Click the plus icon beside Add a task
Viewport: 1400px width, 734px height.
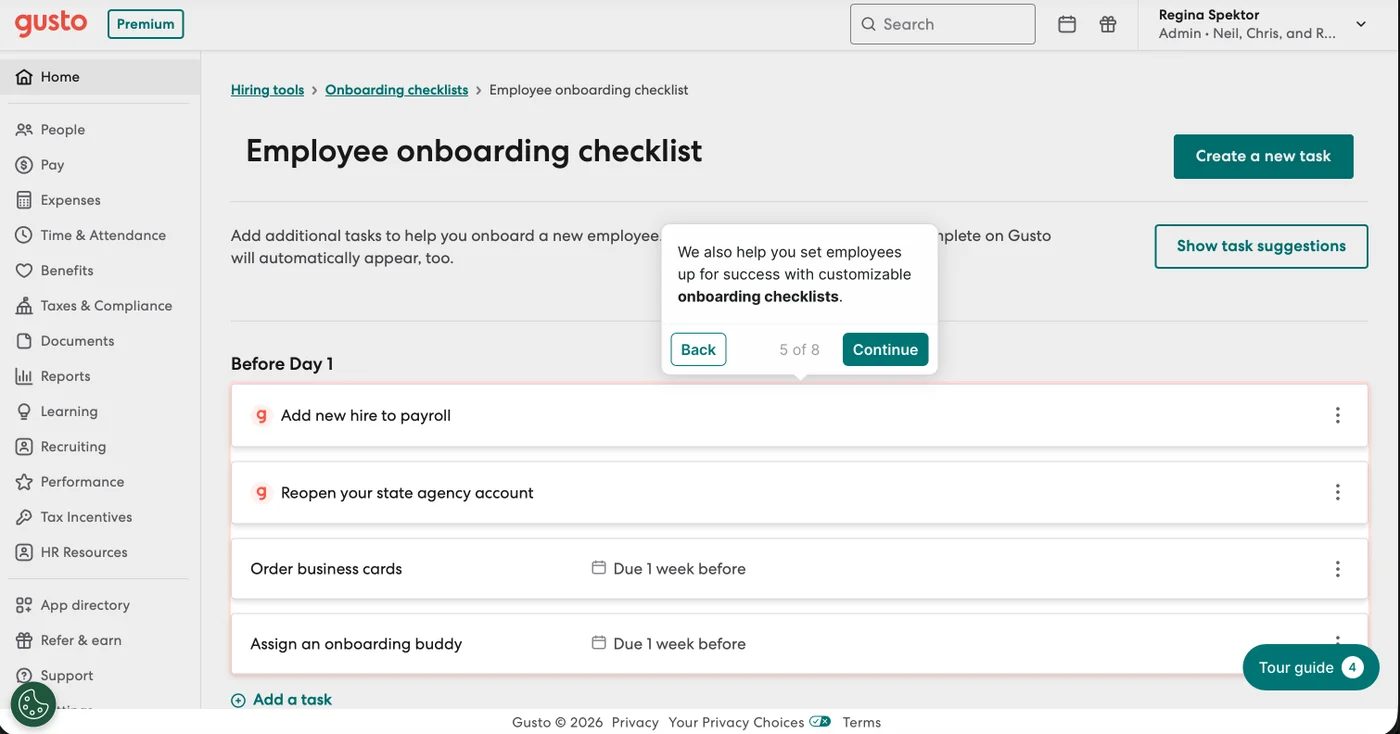(238, 700)
